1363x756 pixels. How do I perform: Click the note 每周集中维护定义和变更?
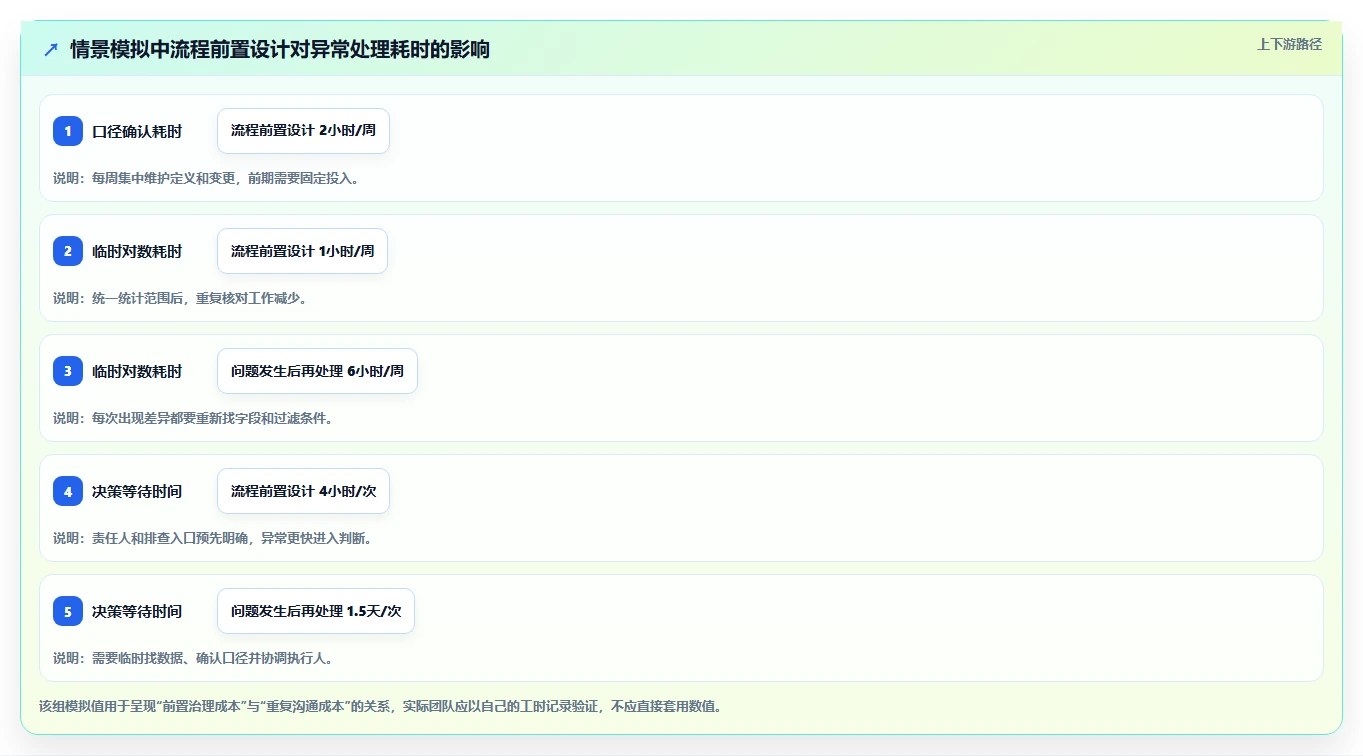(206, 178)
